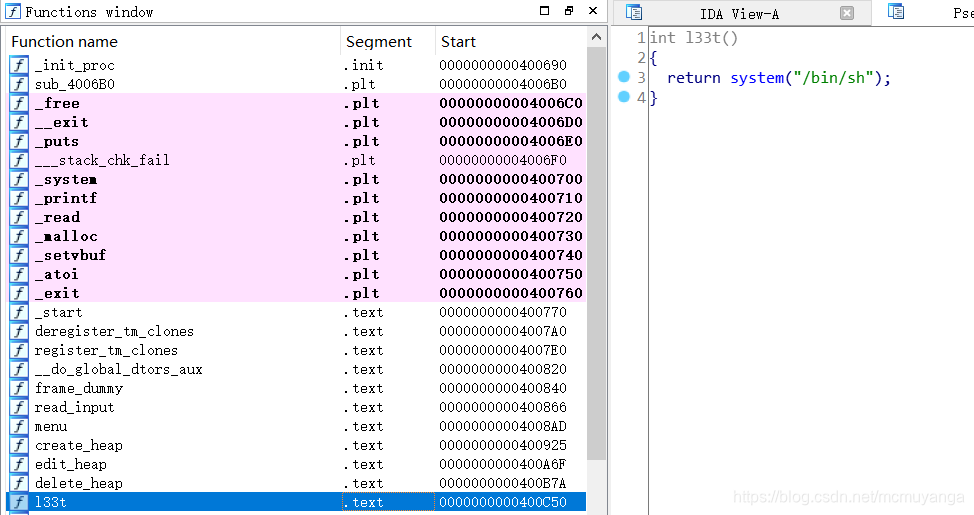This screenshot has width=974, height=515.
Task: Click the function icon beside _read
Action: [19, 217]
